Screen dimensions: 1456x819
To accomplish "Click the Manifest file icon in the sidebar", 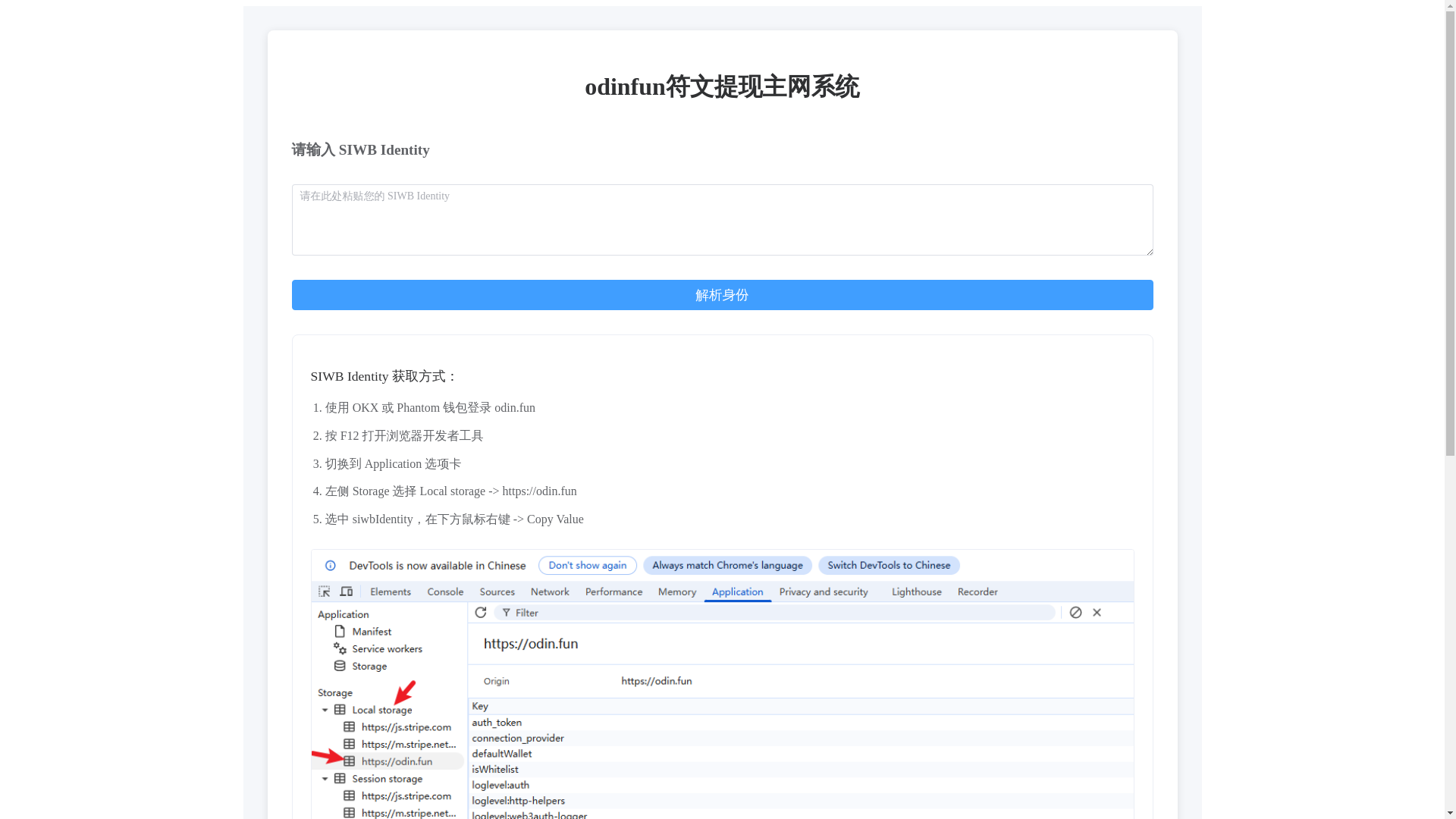I will (340, 632).
